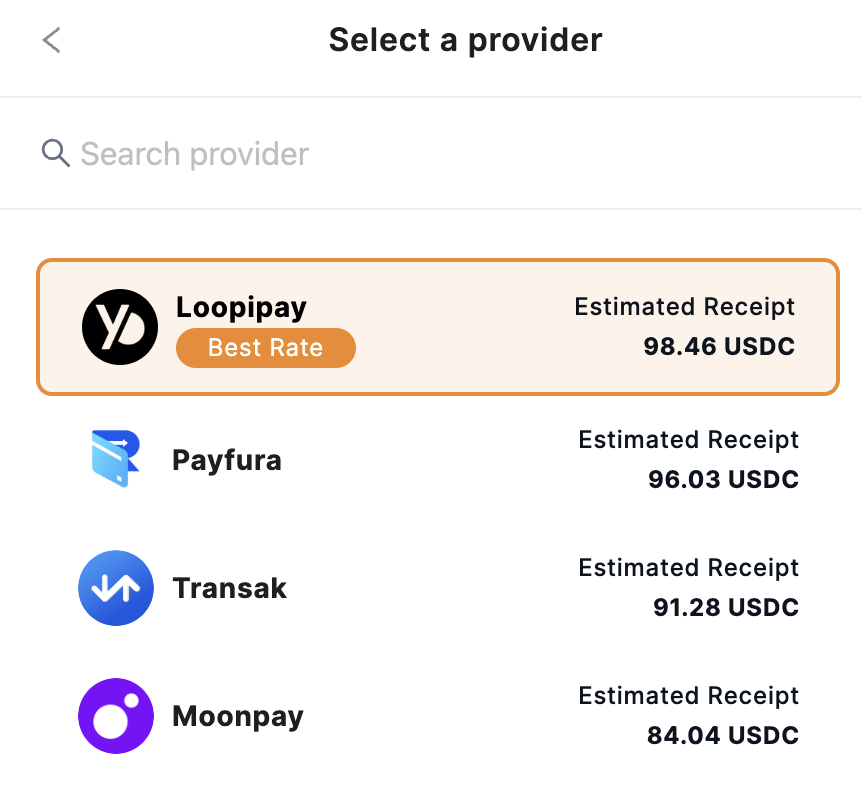Select the Moonpay provider name
This screenshot has width=862, height=812.
click(238, 716)
